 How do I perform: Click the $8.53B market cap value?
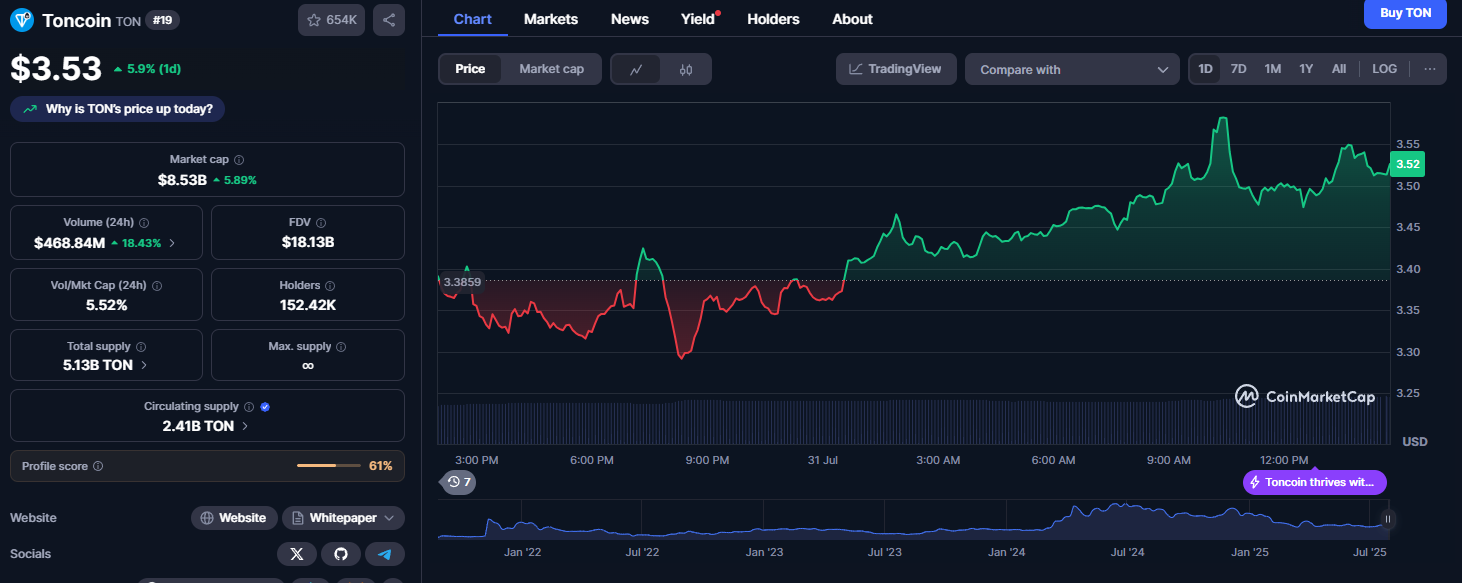pos(182,180)
